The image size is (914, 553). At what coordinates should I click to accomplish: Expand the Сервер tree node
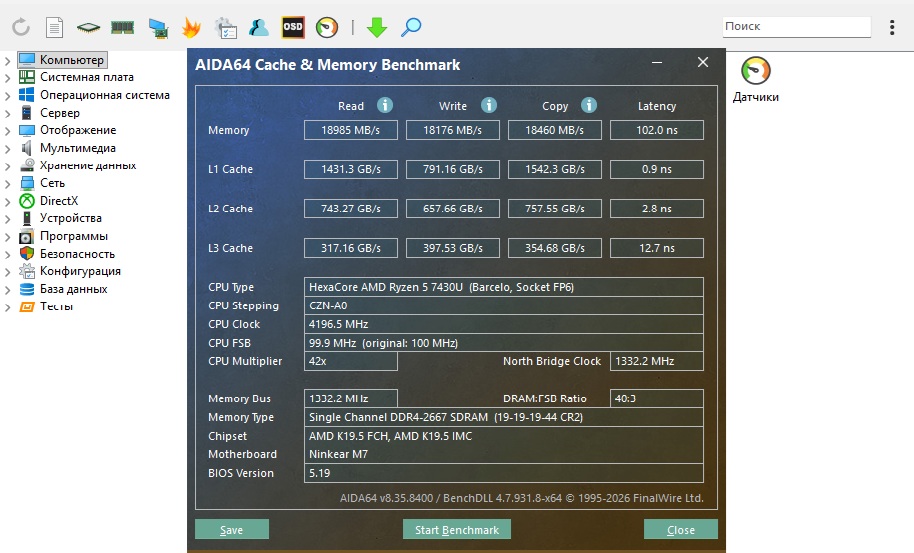coord(8,113)
